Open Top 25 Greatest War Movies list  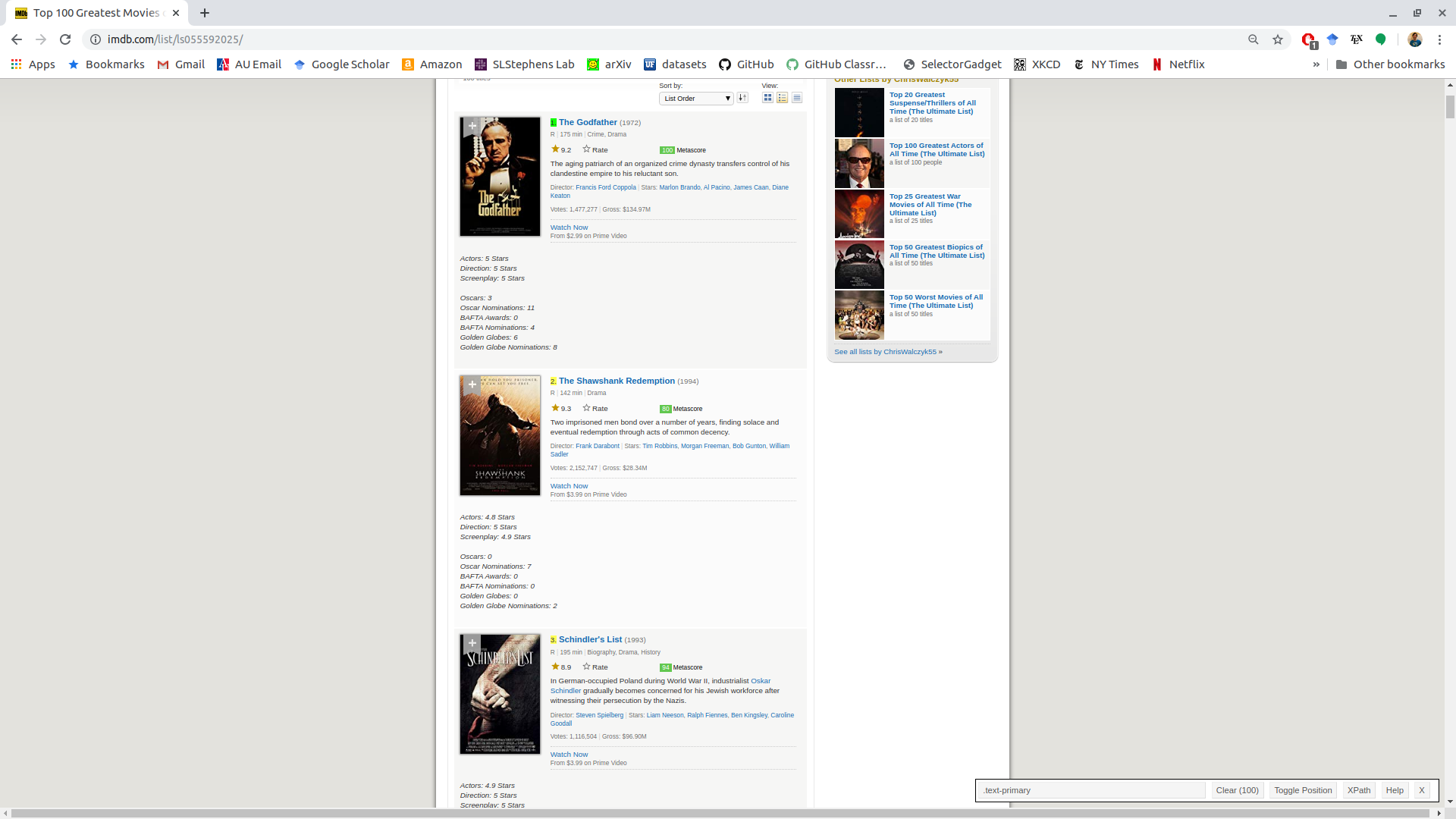(x=930, y=205)
